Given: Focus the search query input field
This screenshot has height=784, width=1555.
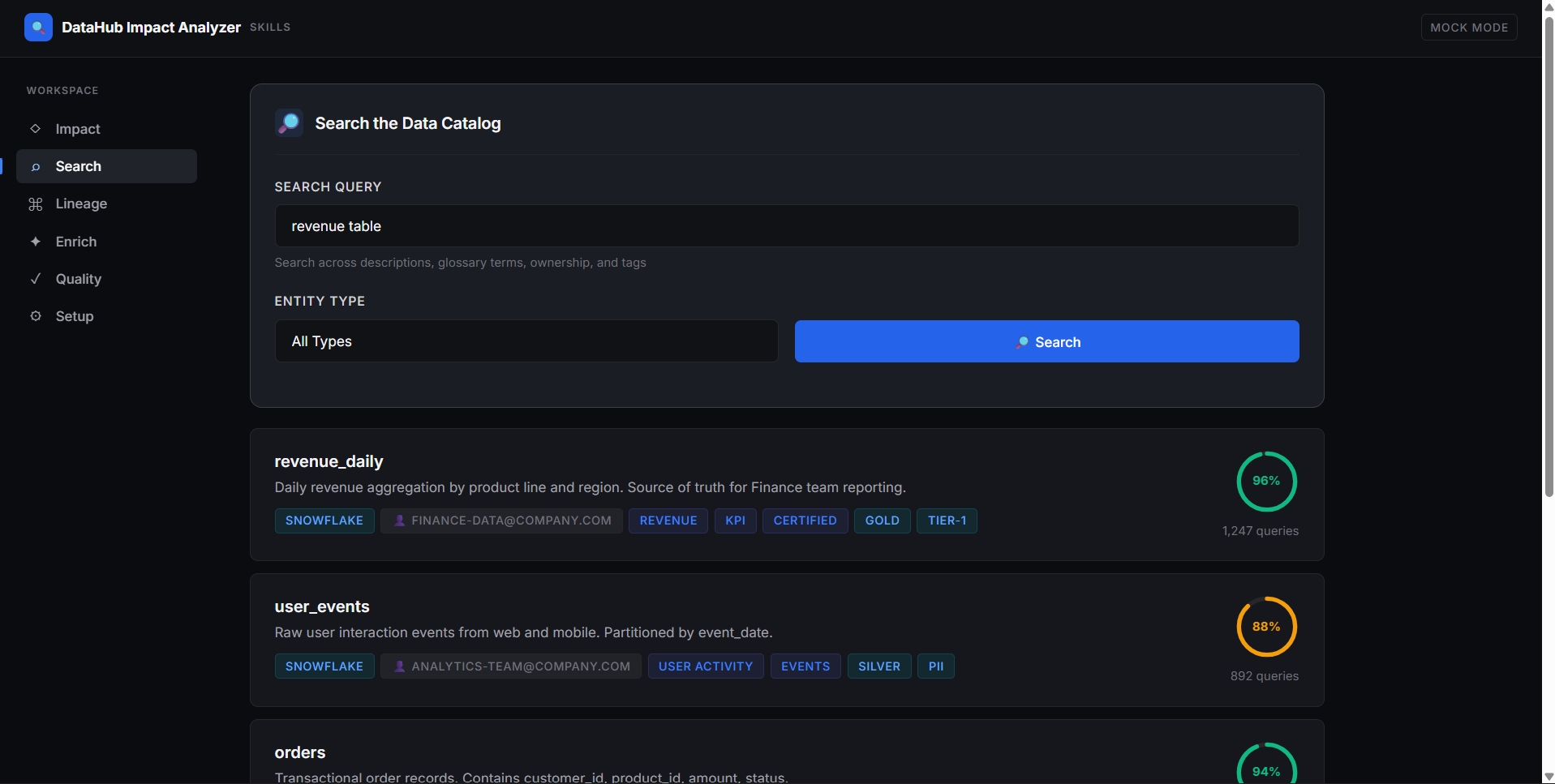Looking at the screenshot, I should click(x=787, y=226).
